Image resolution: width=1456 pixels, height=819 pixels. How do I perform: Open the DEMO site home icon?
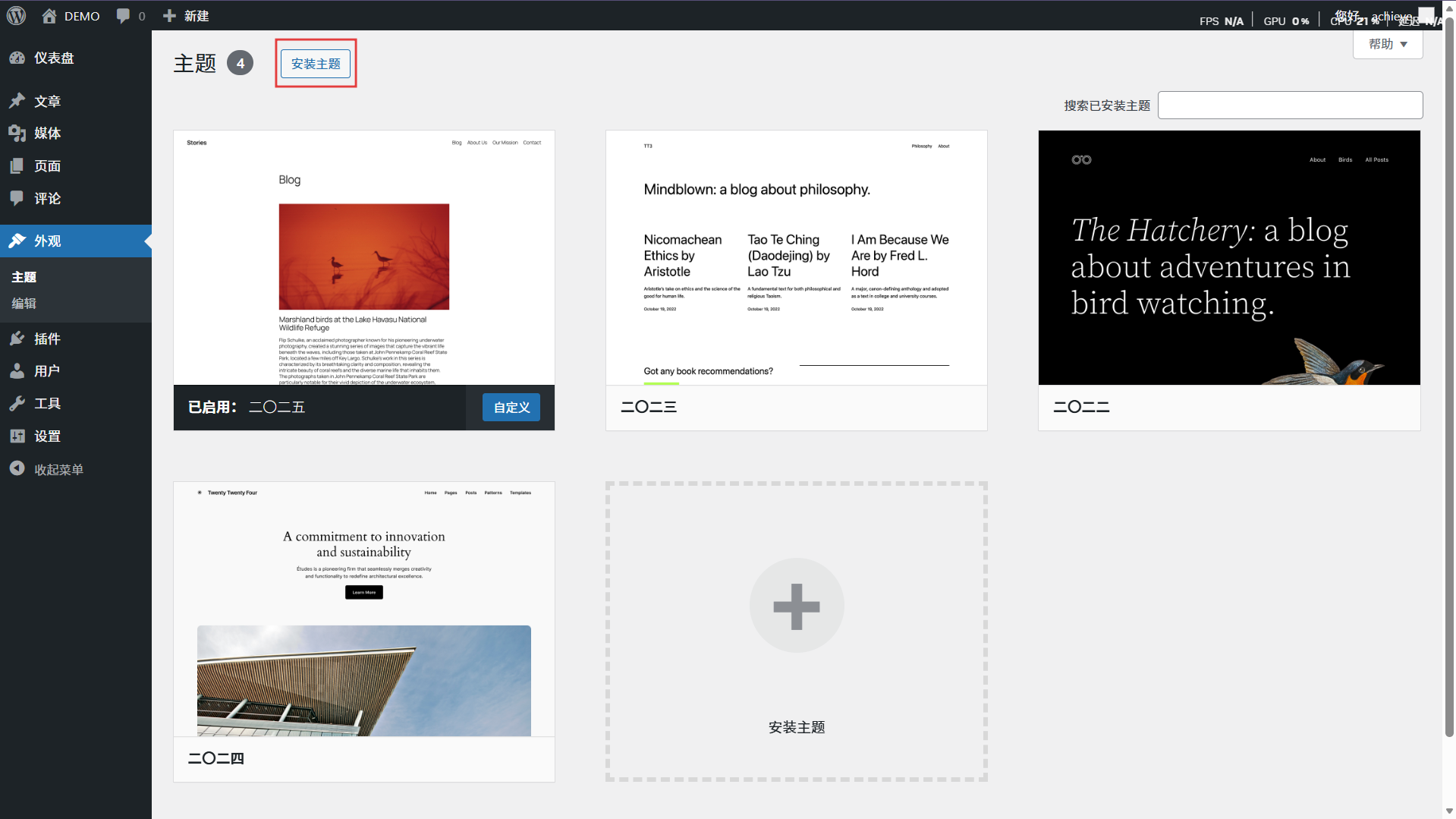coord(49,16)
